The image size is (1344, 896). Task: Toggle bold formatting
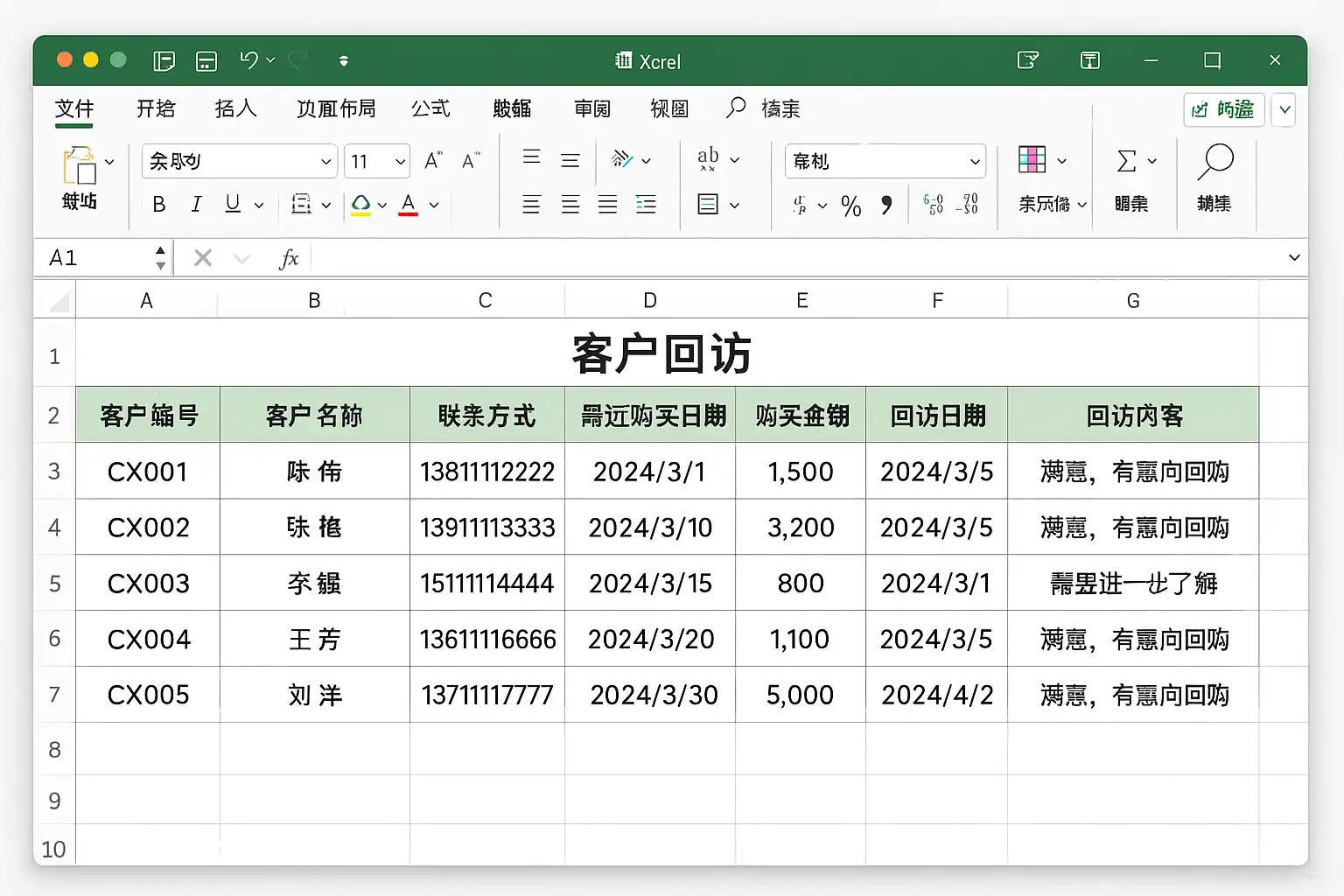coord(158,205)
